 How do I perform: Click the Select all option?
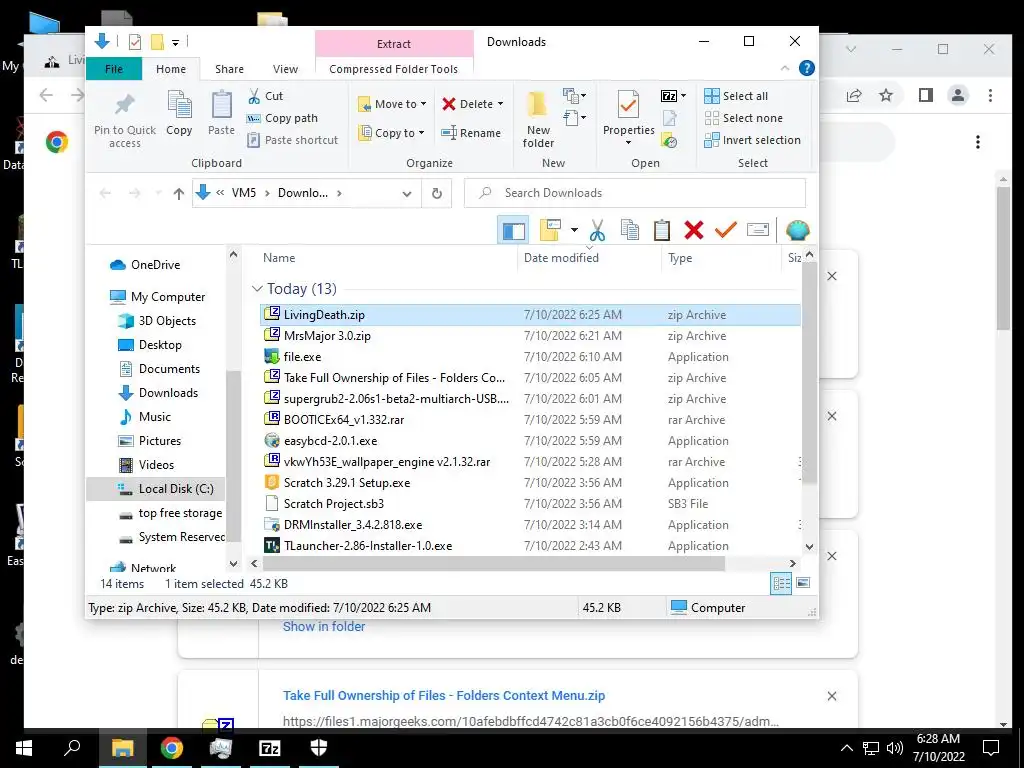736,96
